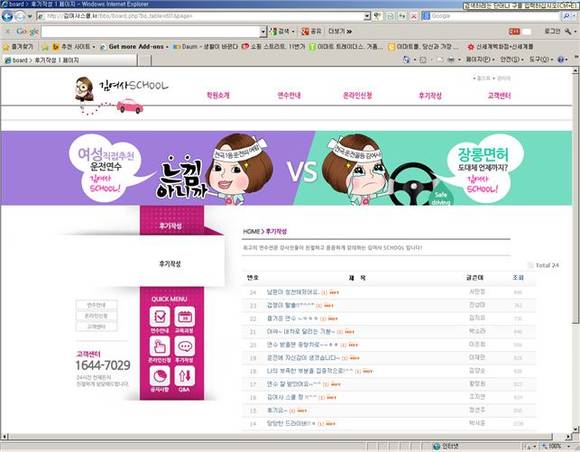Open the Google toolbar search box dropdown
The width and height of the screenshot is (580, 452).
pyautogui.click(x=263, y=32)
